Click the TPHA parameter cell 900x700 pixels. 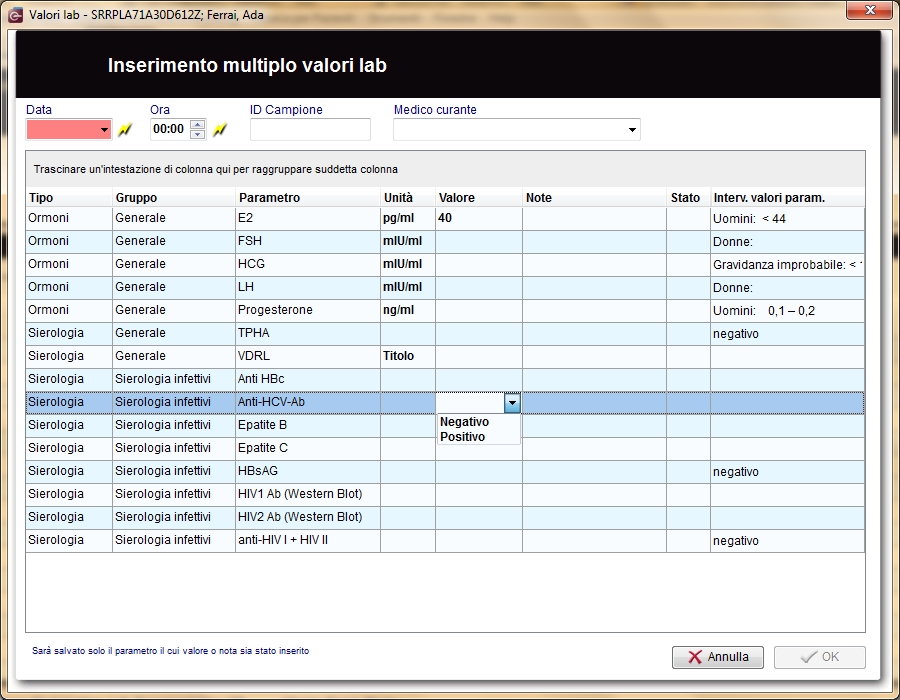[308, 333]
